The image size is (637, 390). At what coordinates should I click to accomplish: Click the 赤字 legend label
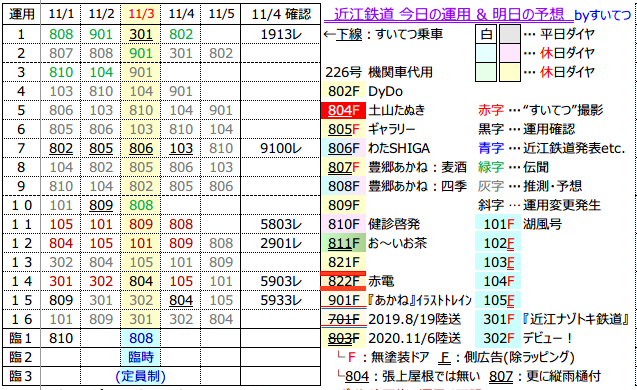point(491,110)
